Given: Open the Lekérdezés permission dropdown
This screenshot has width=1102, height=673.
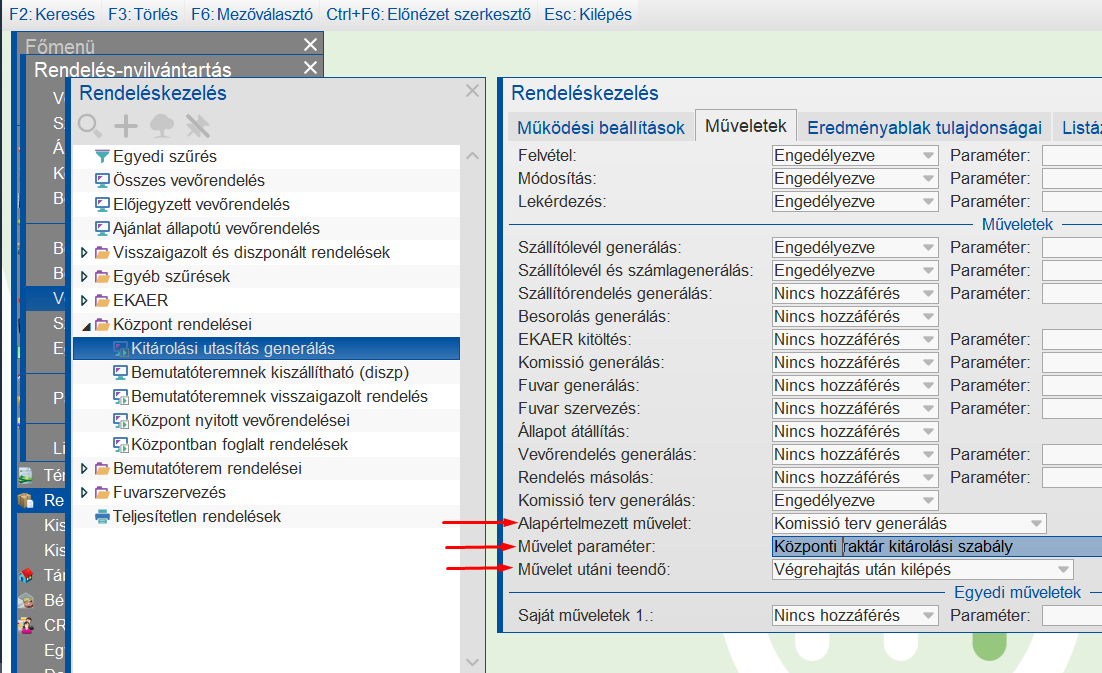Looking at the screenshot, I should (x=855, y=202).
